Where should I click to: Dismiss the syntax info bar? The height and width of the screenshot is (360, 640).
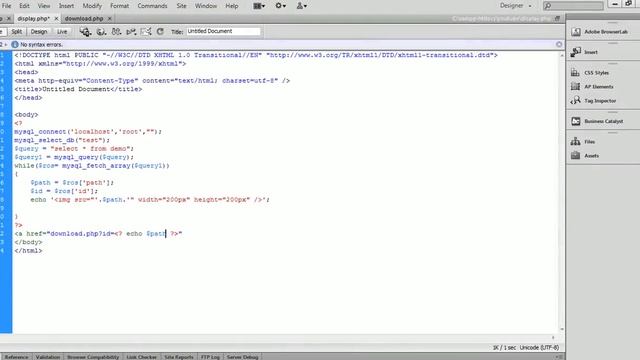pos(559,44)
